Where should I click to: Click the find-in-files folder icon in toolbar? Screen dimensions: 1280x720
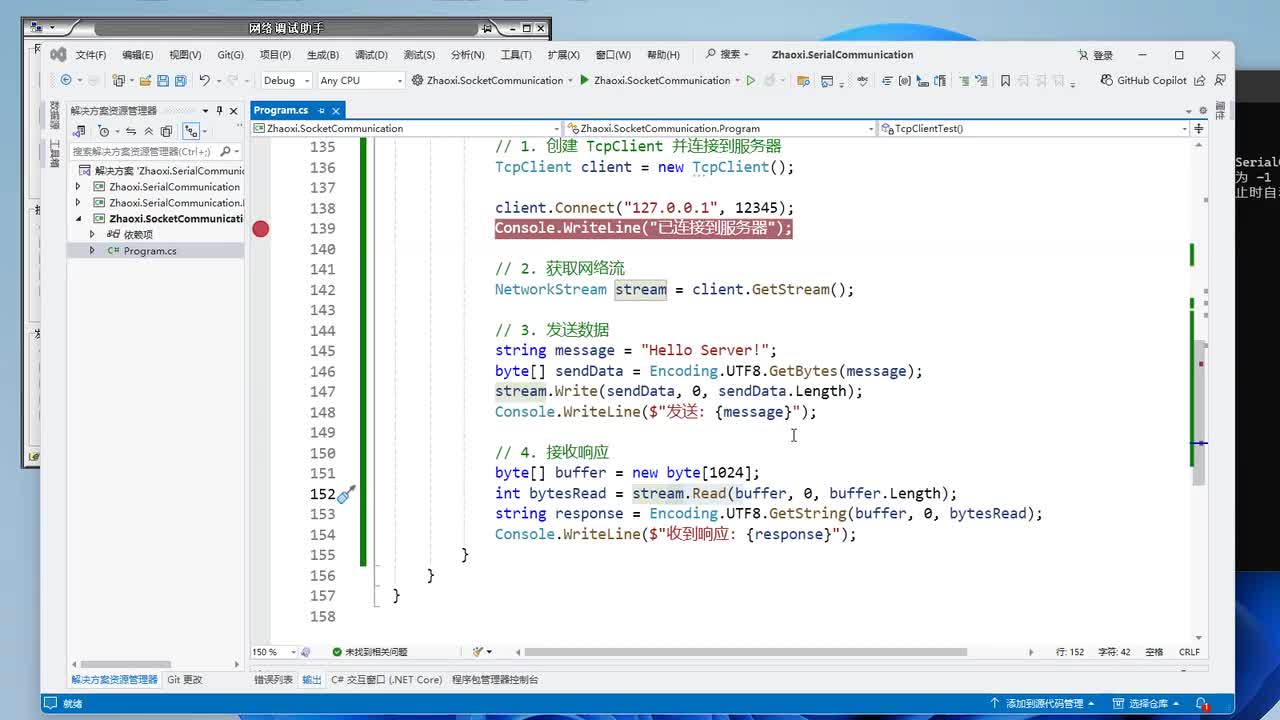click(x=802, y=80)
